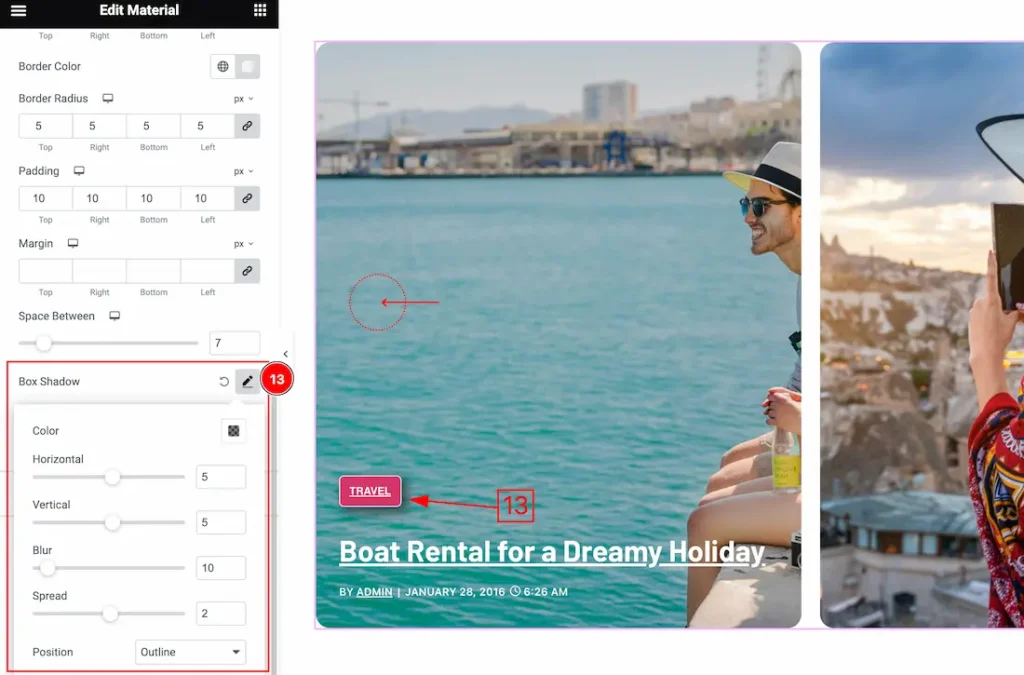Viewport: 1024px width, 675px height.
Task: Click the Box Shadow Color swatch
Action: (234, 431)
